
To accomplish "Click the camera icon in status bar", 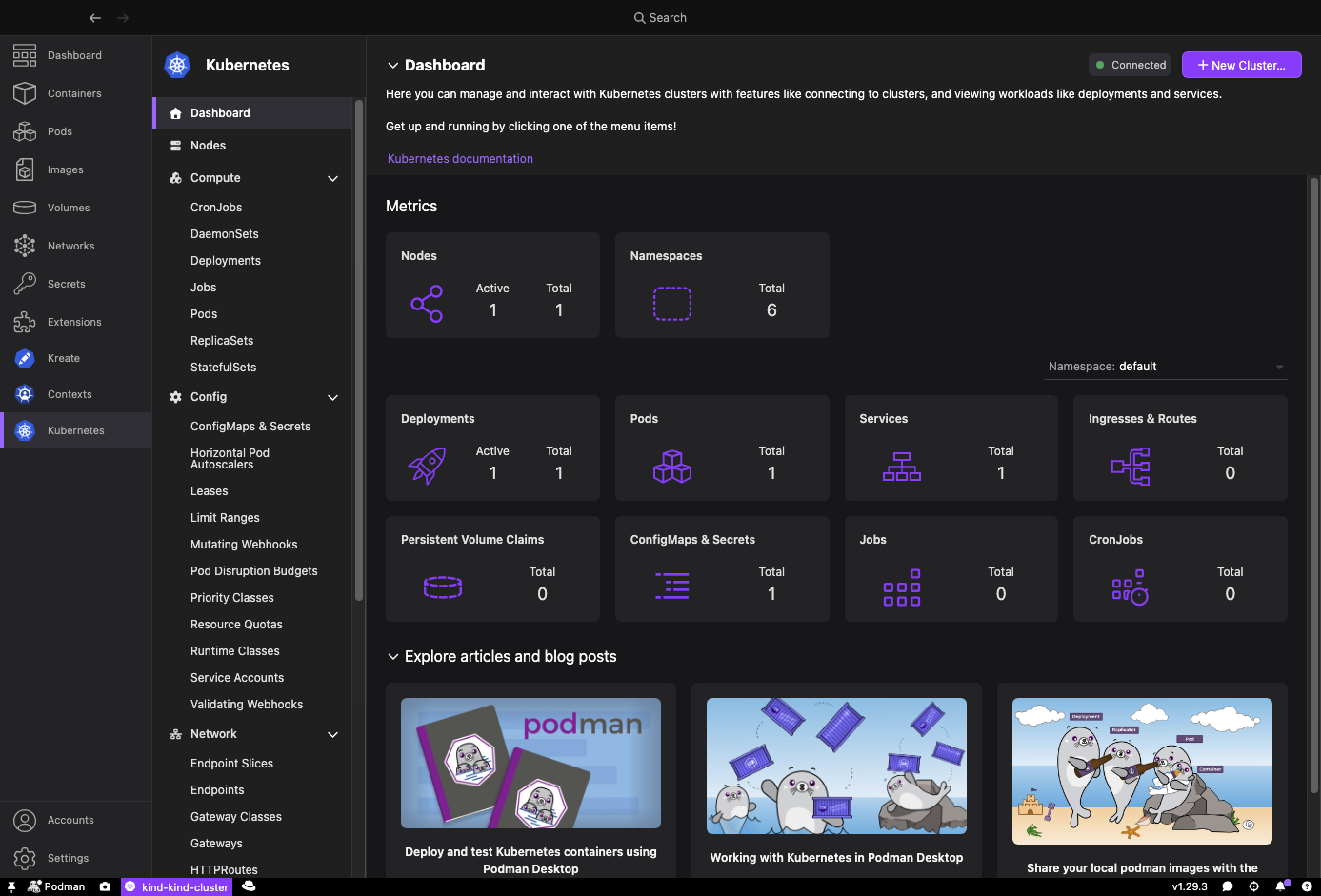I will pyautogui.click(x=105, y=886).
